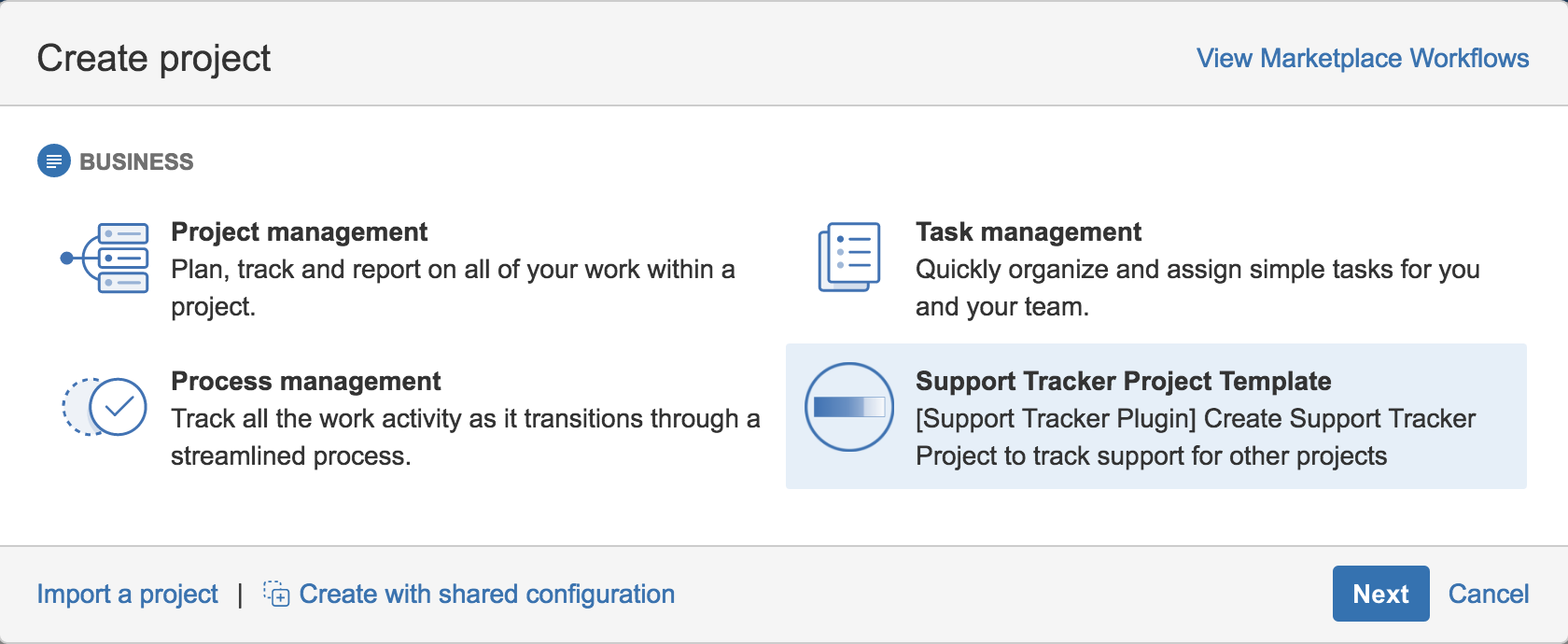This screenshot has height=644, width=1568.
Task: Click the BUSINESS section heading label
Action: point(136,161)
